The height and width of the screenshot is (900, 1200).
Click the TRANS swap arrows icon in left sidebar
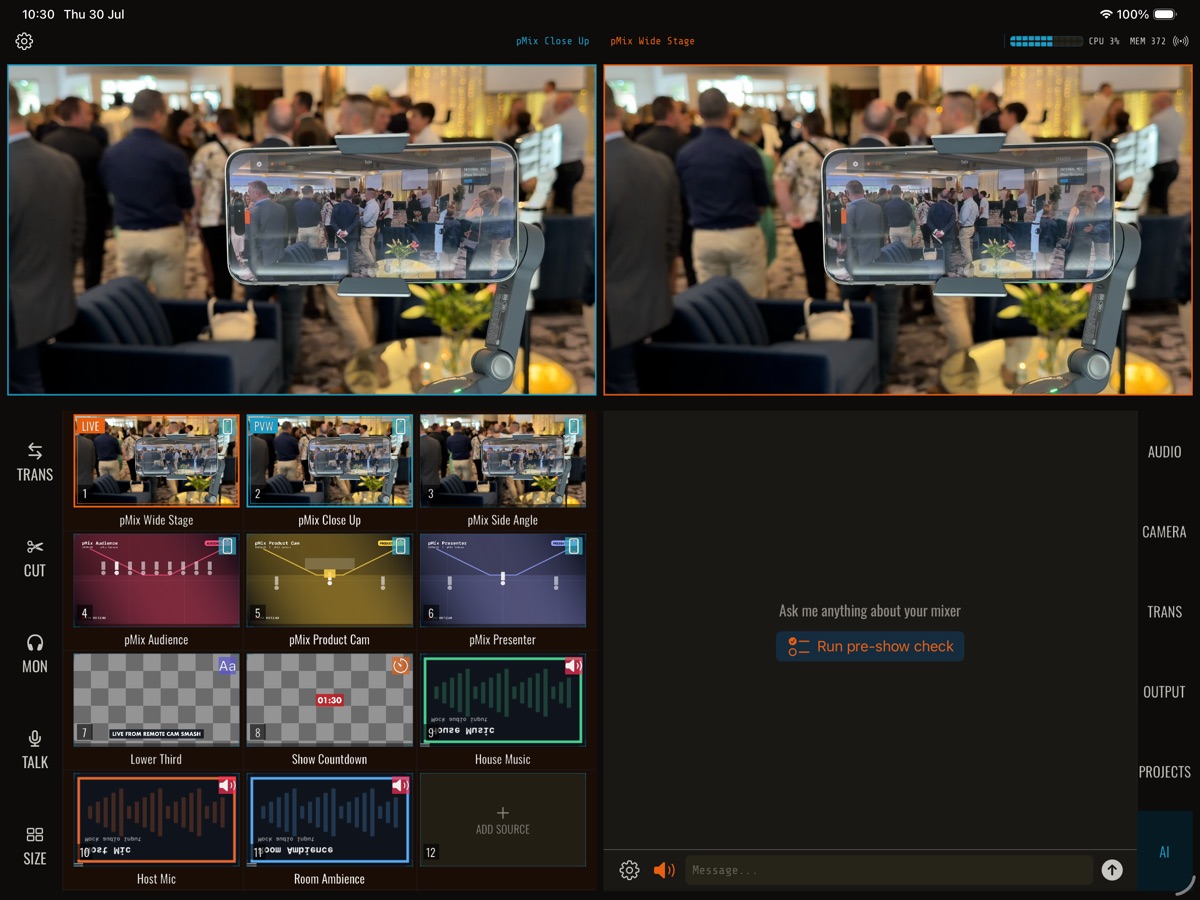35,451
